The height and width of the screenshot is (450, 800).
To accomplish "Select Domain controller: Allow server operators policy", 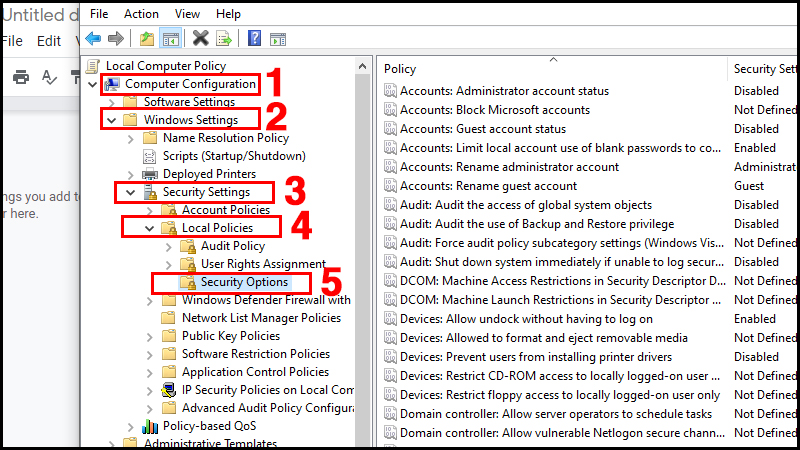I will click(x=556, y=414).
